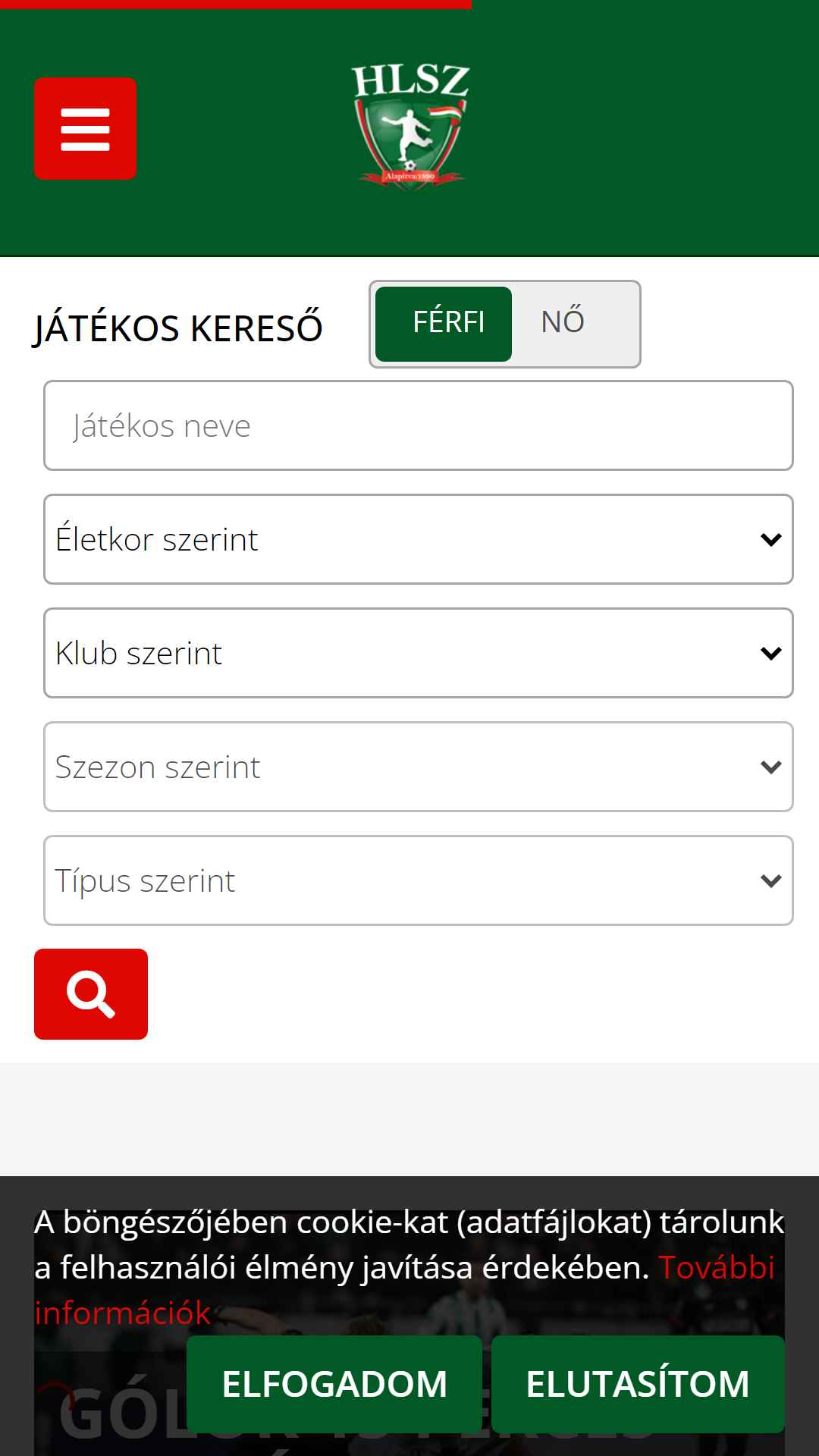The height and width of the screenshot is (1456, 819).
Task: Open the Típus szerint dropdown list
Action: point(419,880)
